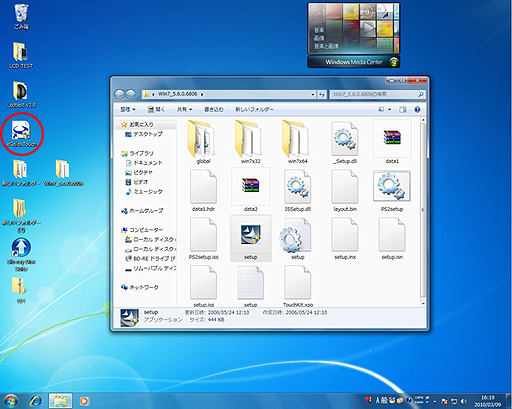This screenshot has height=409, width=512.
Task: Select the data2 archive file
Action: point(250,190)
